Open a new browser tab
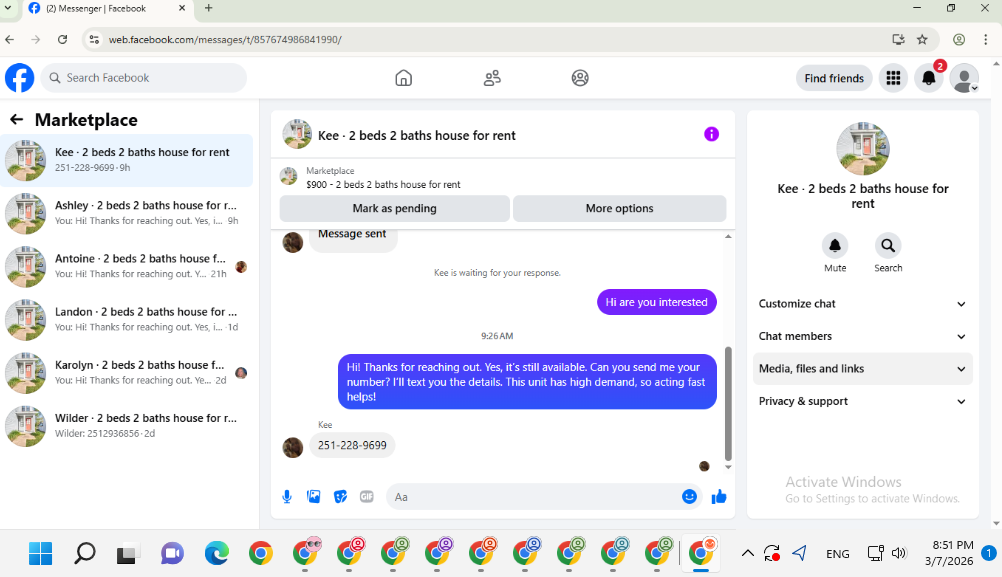The image size is (1002, 577). 208,8
